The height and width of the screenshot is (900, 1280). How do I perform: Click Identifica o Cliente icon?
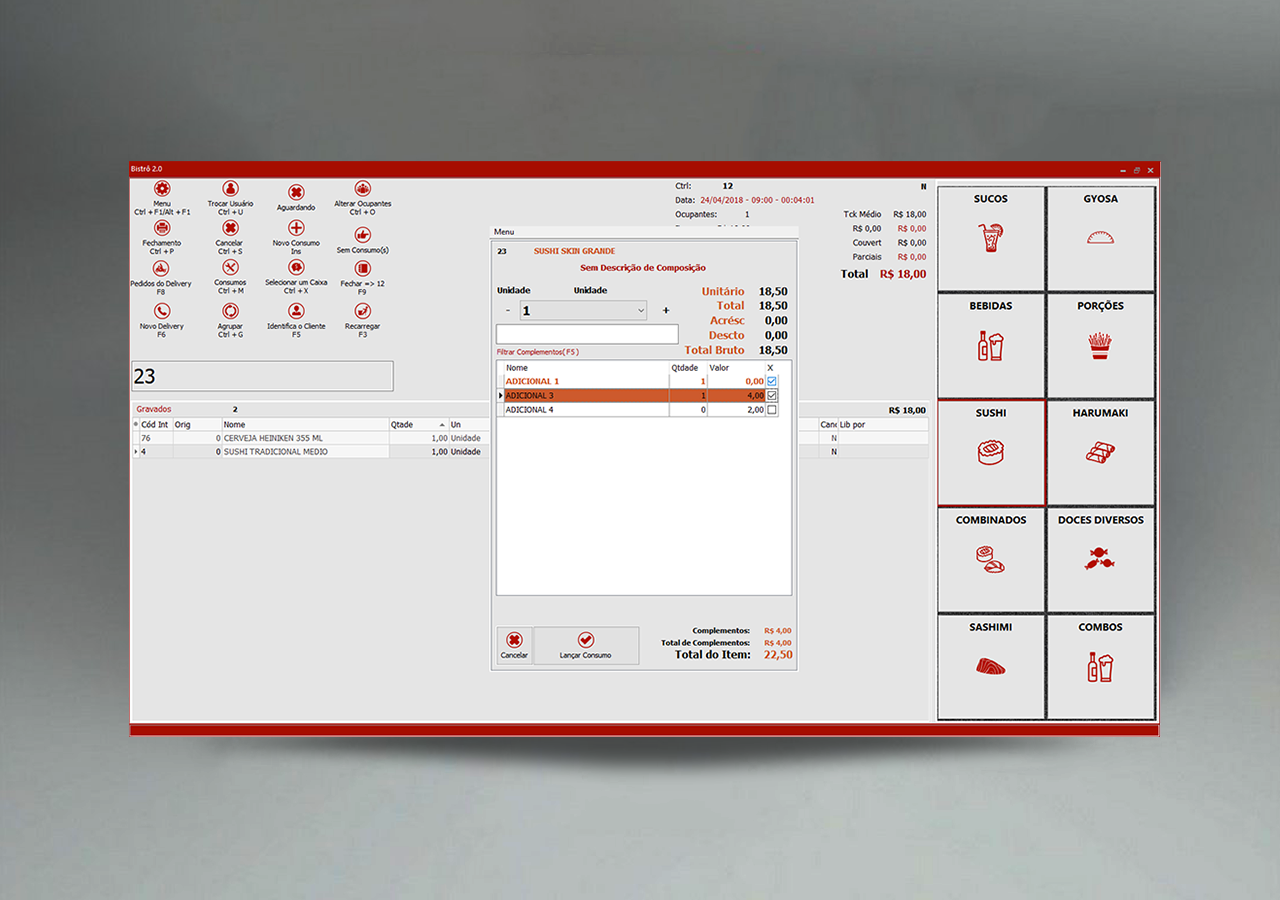(x=296, y=311)
